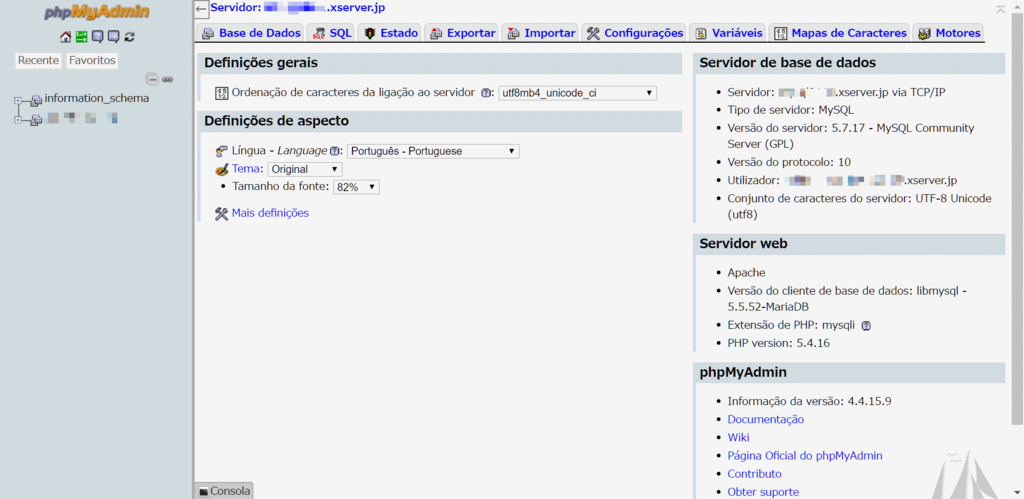Click the collation icon before Ordenação de caracteres
The width and height of the screenshot is (1024, 499).
click(x=221, y=93)
